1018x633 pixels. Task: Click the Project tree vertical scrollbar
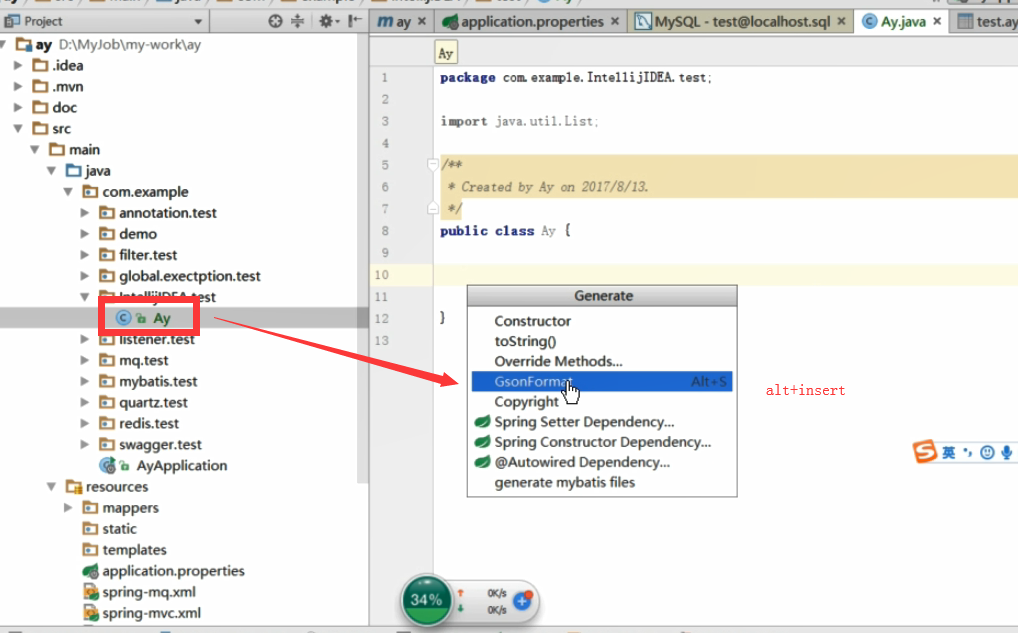[x=362, y=258]
